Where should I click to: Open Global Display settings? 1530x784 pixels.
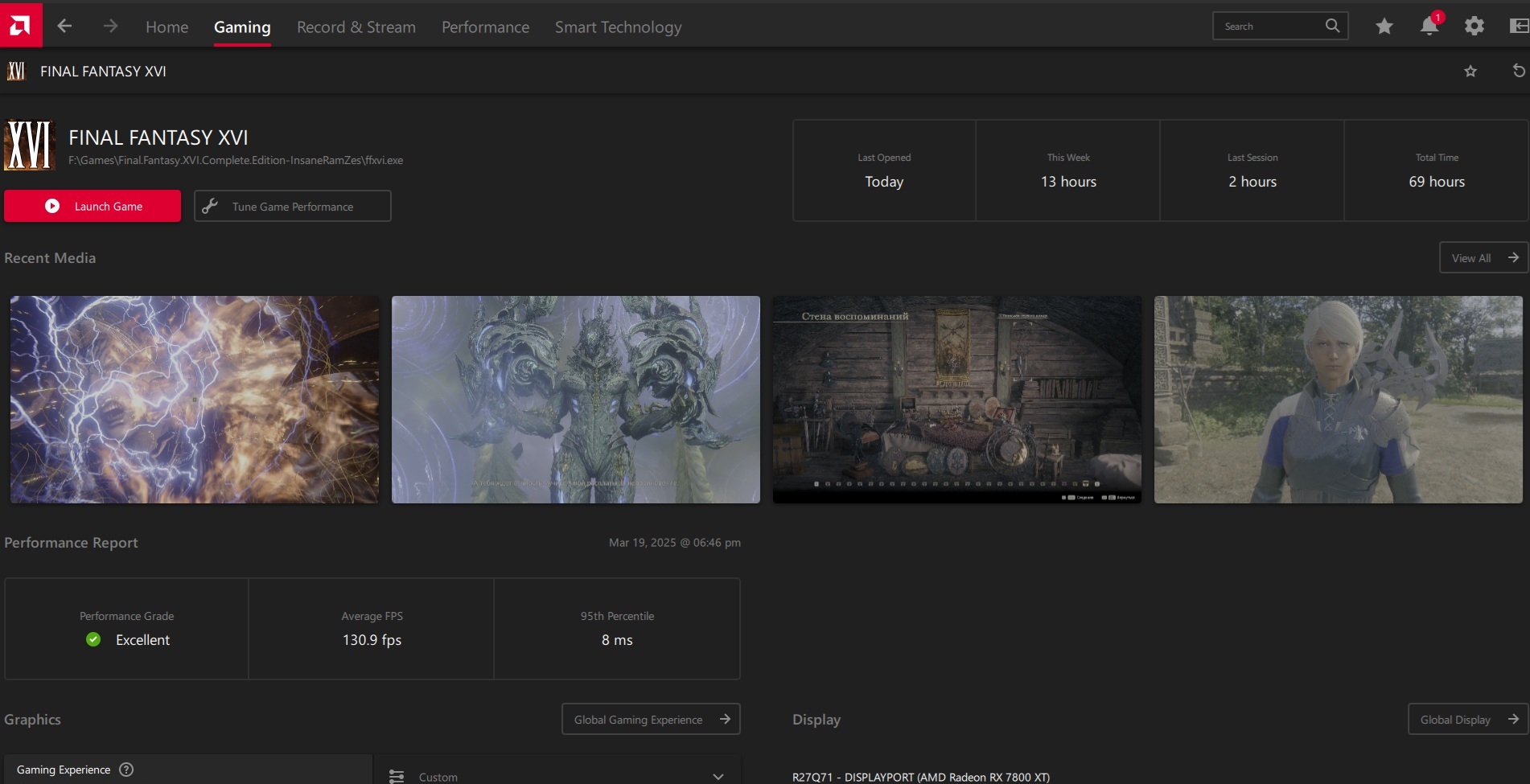[1468, 719]
